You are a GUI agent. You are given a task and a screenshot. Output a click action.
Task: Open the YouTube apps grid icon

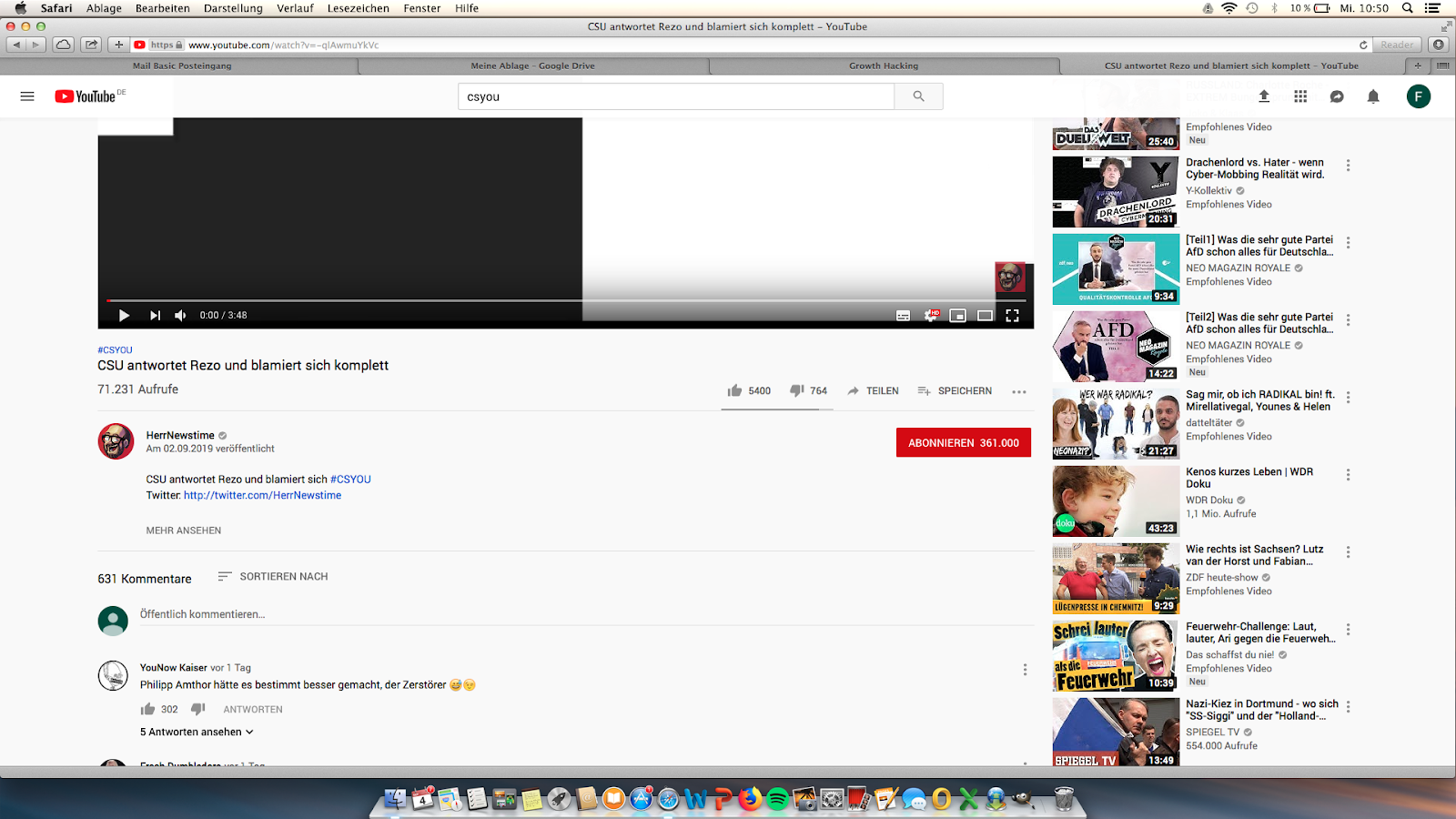pyautogui.click(x=1300, y=96)
